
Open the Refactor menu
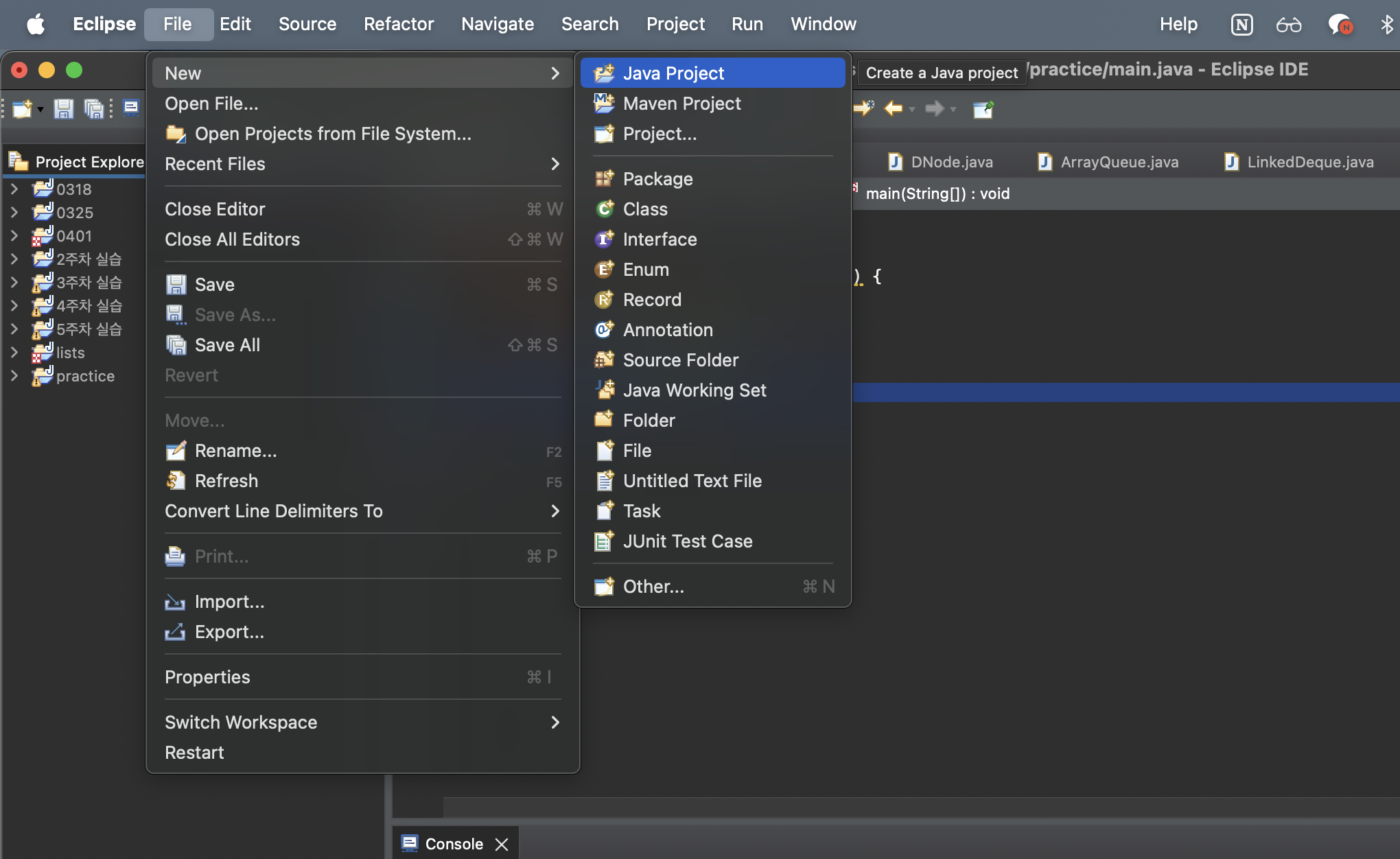[398, 25]
